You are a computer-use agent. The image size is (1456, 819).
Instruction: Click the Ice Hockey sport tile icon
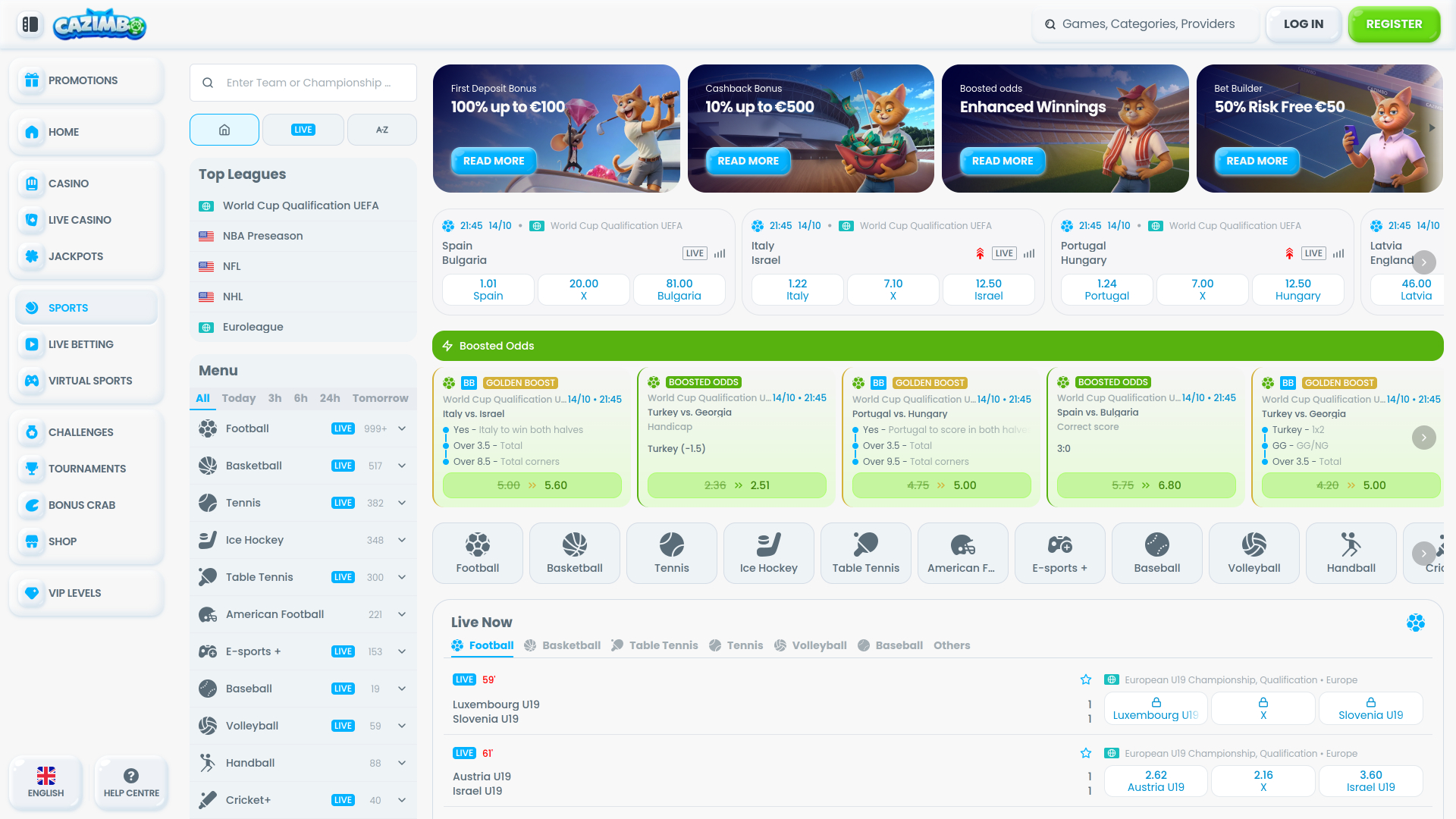[768, 544]
